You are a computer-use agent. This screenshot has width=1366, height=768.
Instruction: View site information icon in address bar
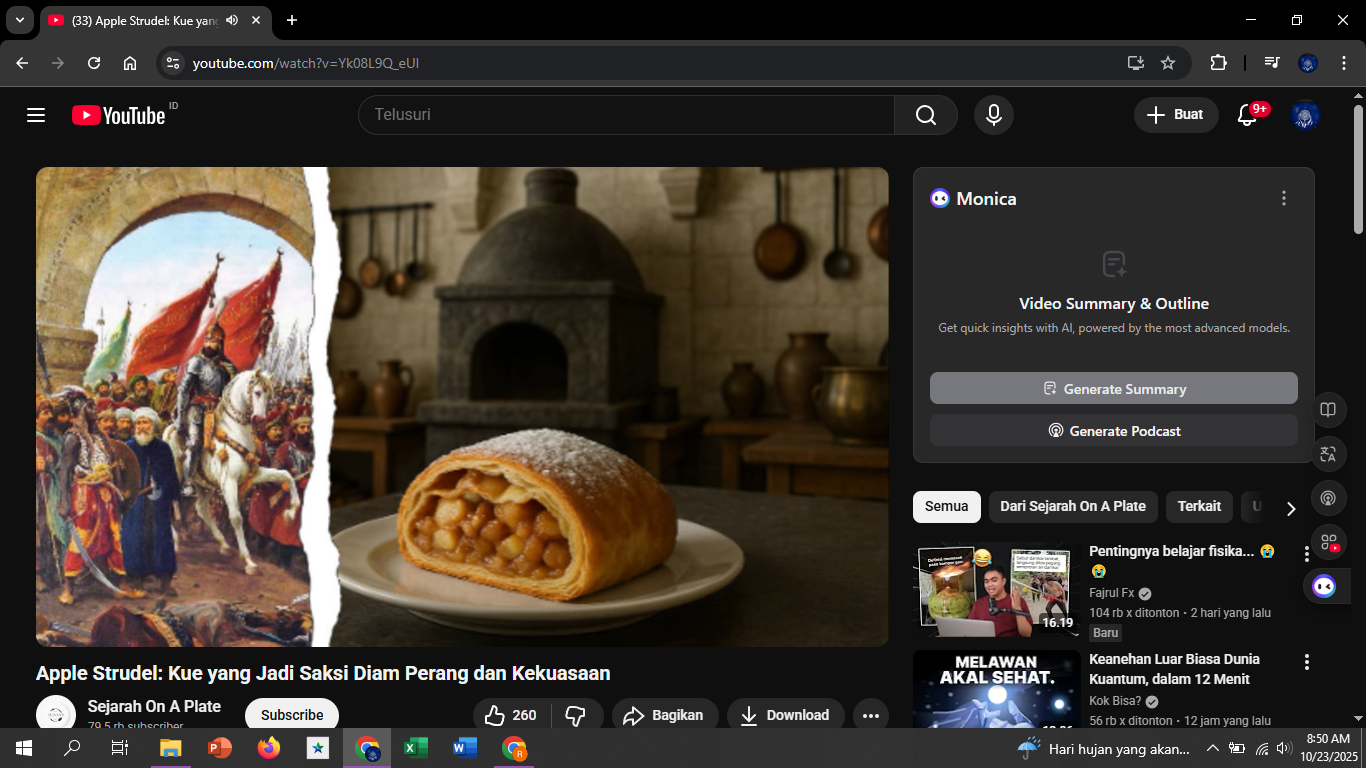point(173,63)
